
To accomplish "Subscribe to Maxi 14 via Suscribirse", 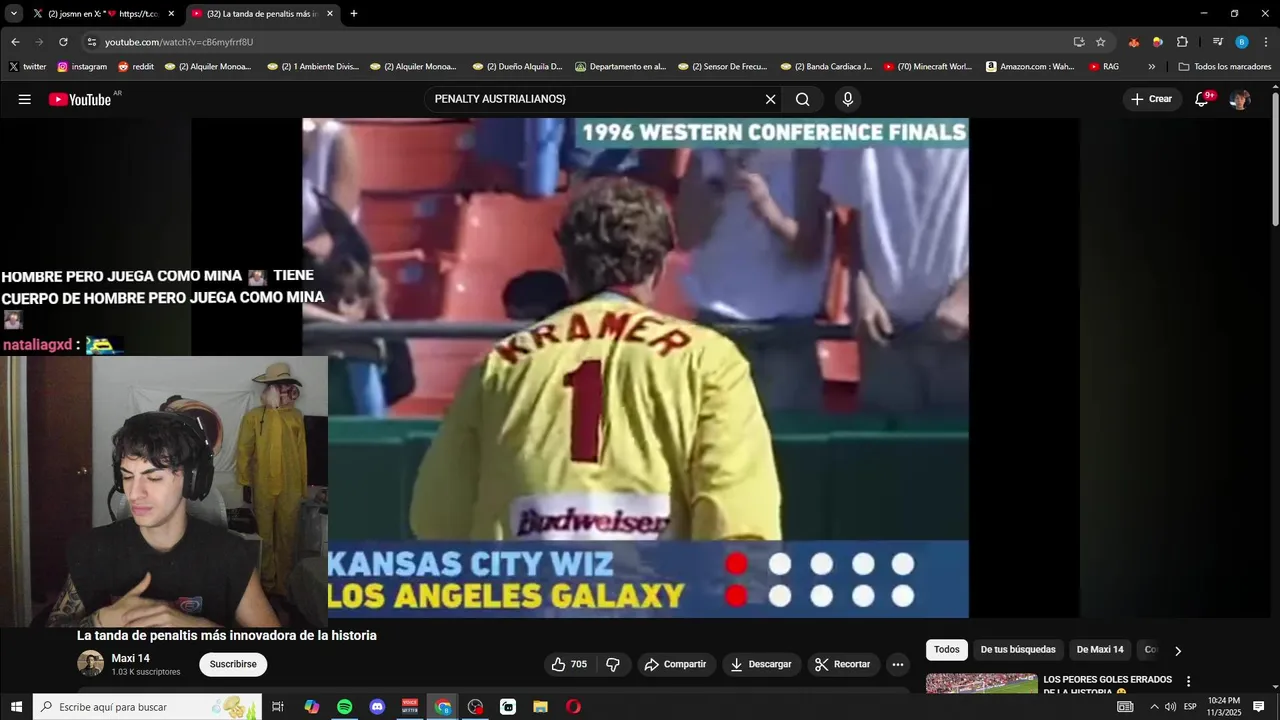I will point(233,664).
